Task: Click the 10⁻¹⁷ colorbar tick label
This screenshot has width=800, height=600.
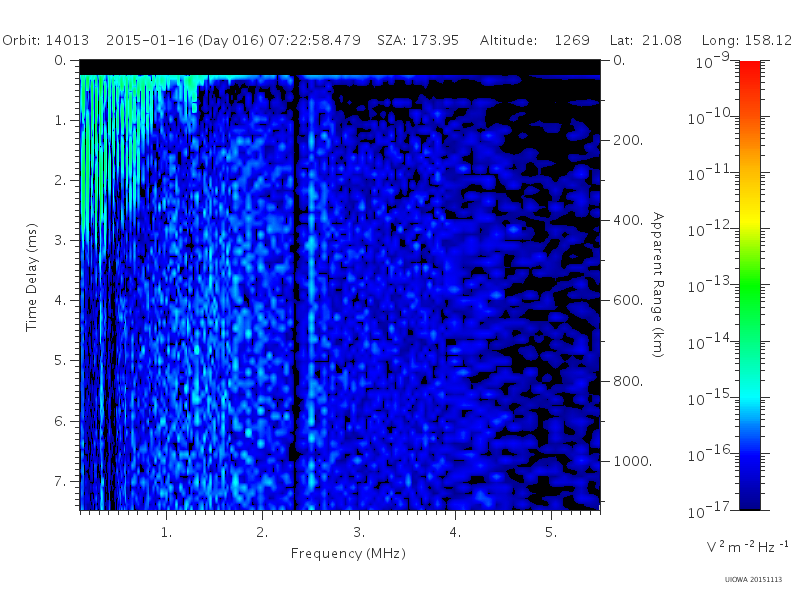Action: [711, 510]
